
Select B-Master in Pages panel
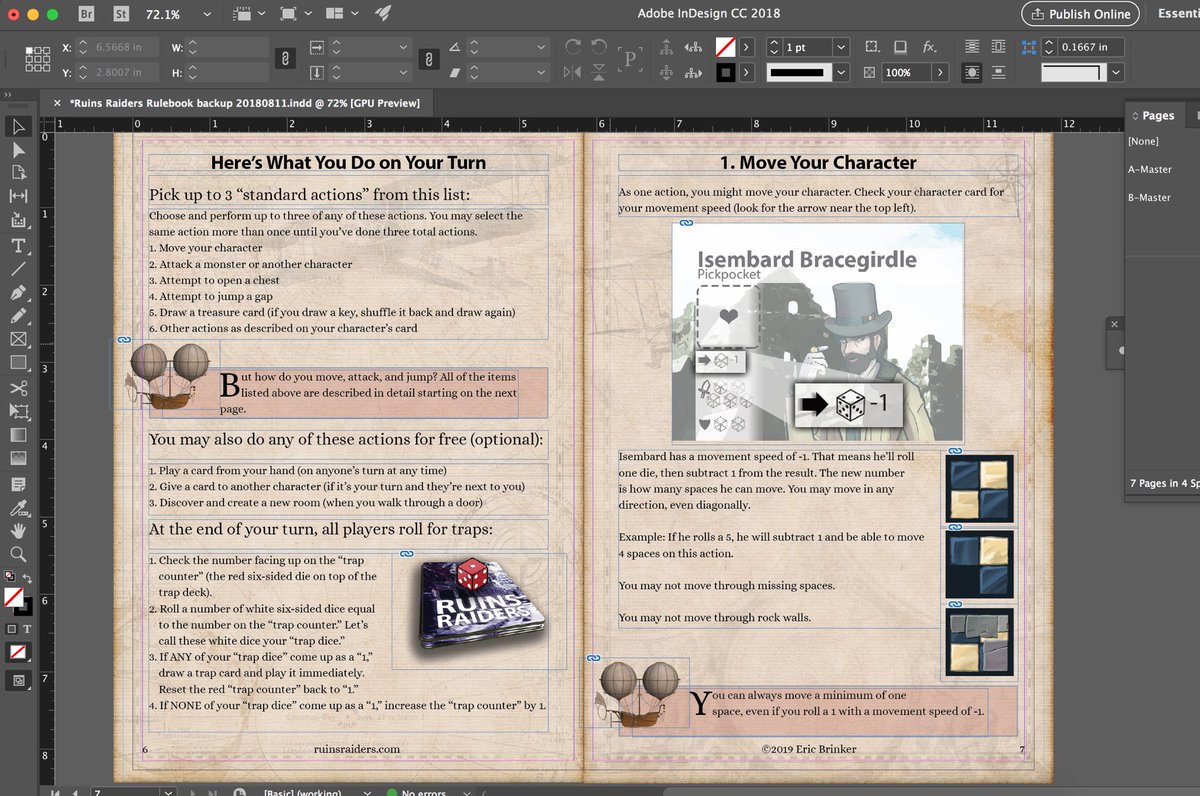click(1149, 197)
